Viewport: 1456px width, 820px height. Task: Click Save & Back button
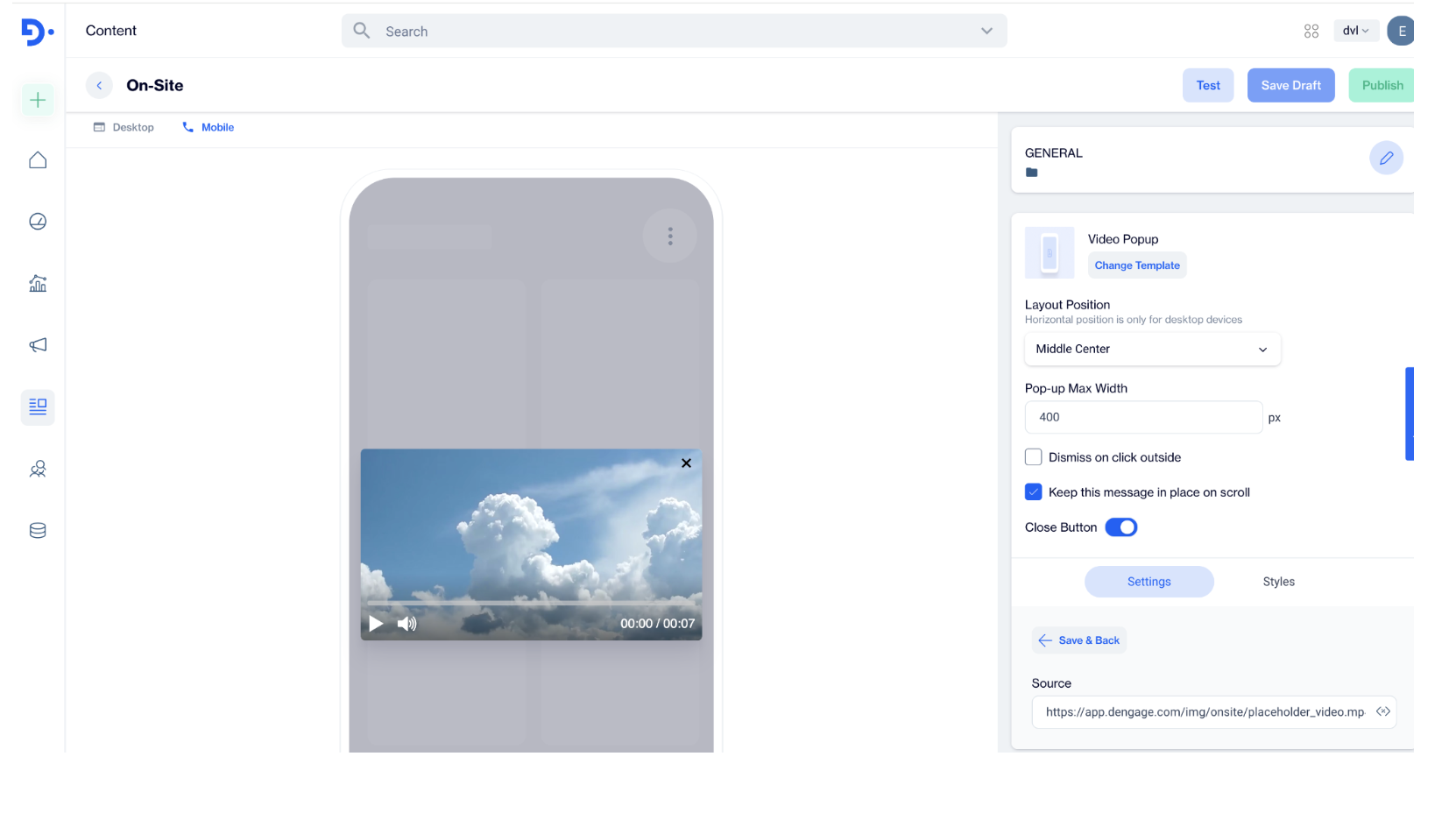[1079, 640]
